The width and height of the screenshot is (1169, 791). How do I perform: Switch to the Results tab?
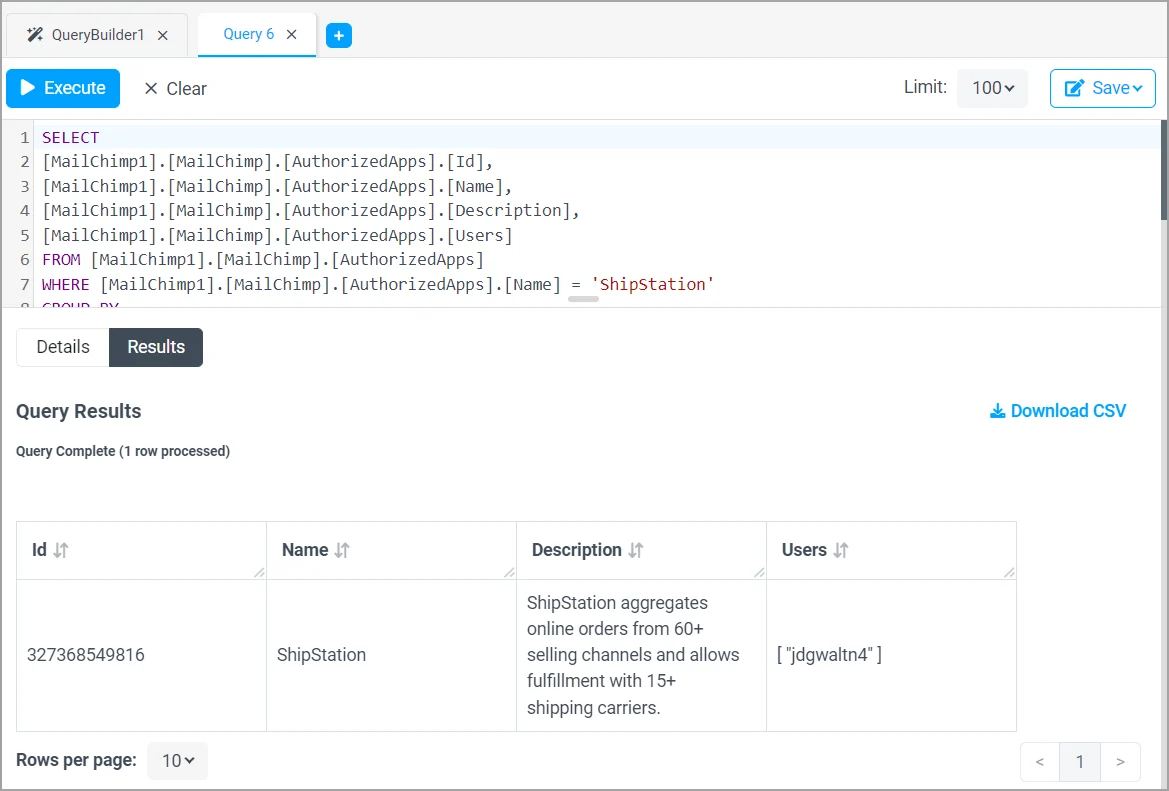(156, 347)
